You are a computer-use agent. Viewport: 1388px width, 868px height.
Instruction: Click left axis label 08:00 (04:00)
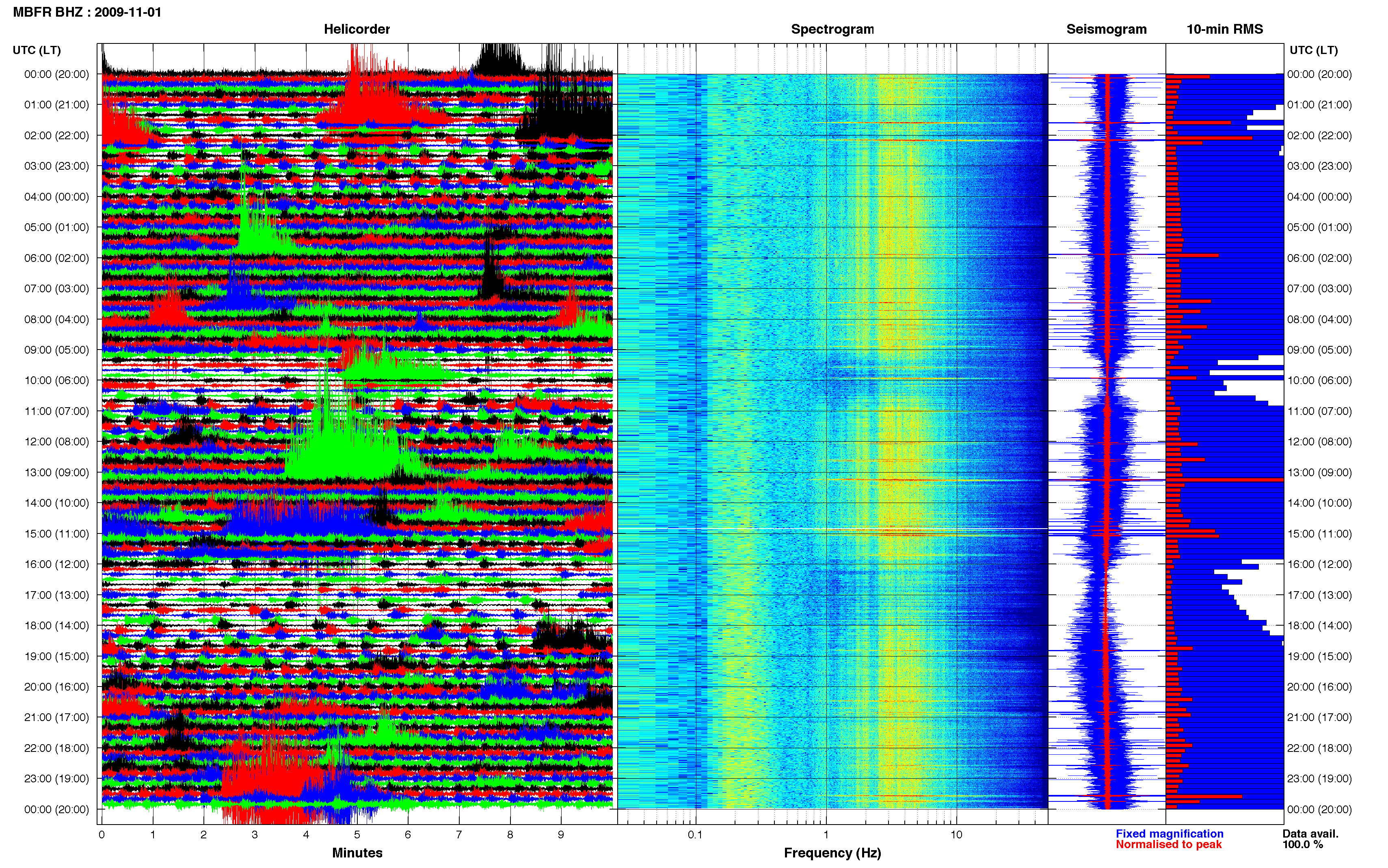[56, 319]
